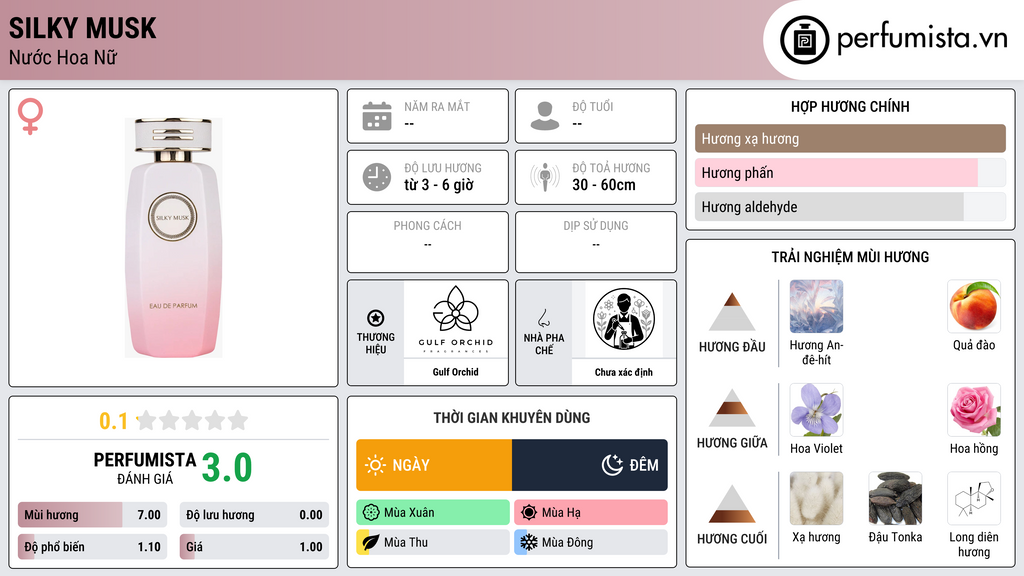
Task: Click the sillage person icon beside Độ toả hương
Action: [545, 177]
